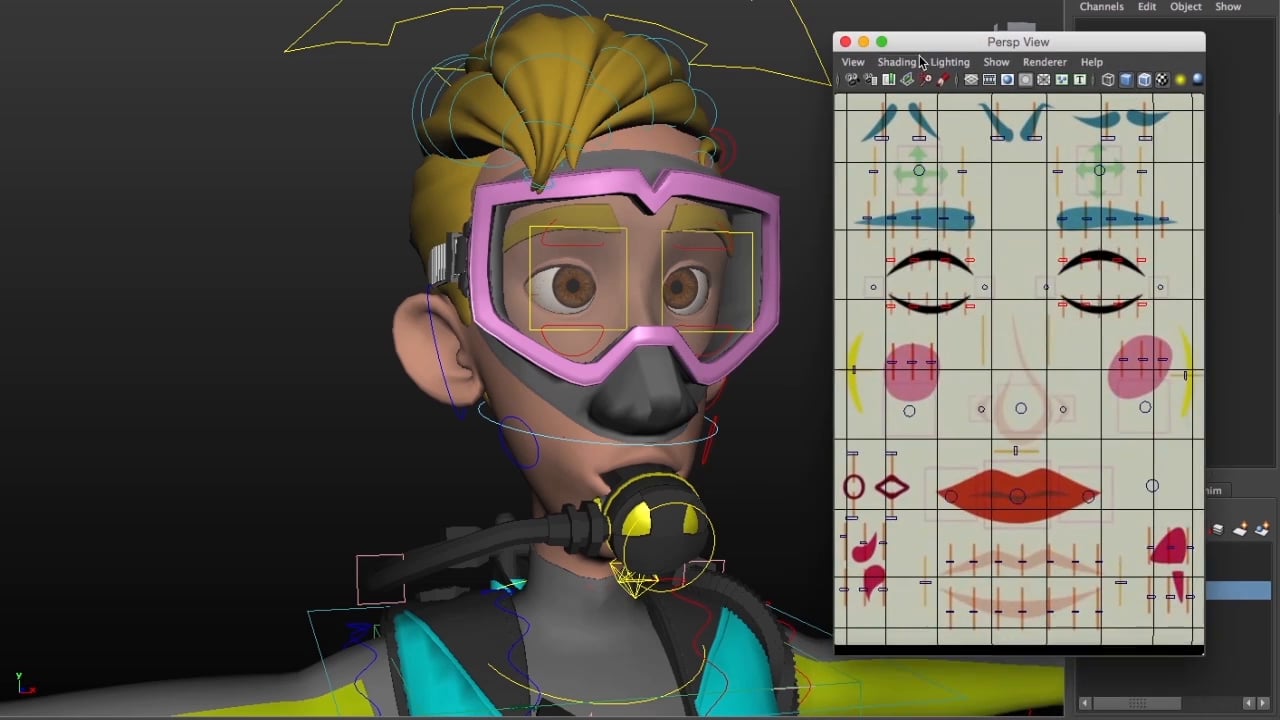Switch to wireframe cube display icon
This screenshot has height=720, width=1280.
coord(1108,80)
